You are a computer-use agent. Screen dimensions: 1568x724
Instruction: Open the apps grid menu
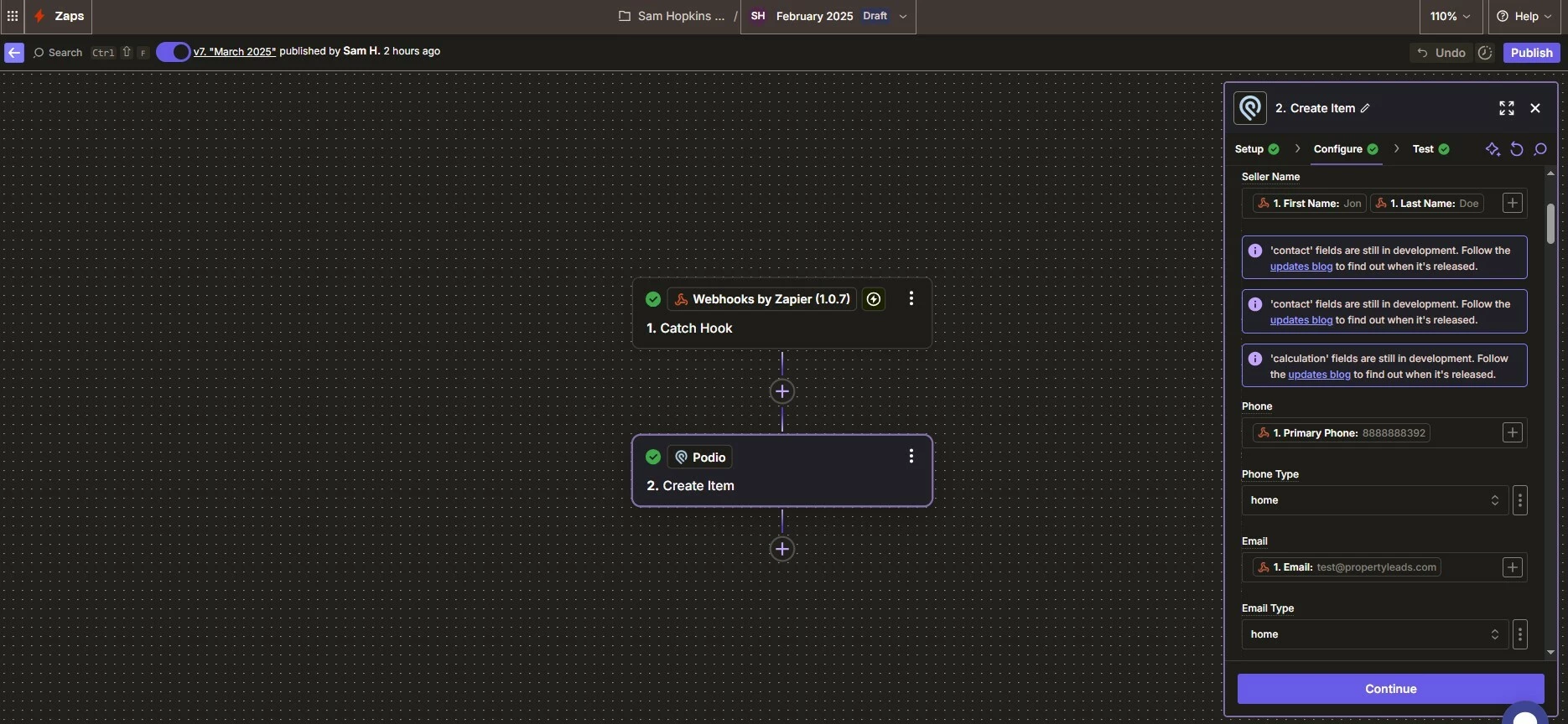point(13,16)
